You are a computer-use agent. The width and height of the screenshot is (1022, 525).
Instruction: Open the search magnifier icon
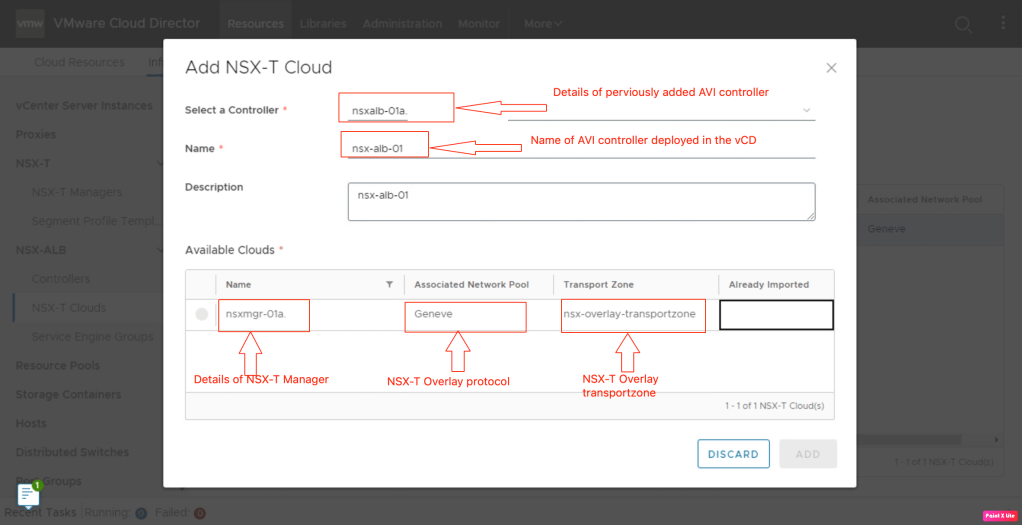pos(962,24)
